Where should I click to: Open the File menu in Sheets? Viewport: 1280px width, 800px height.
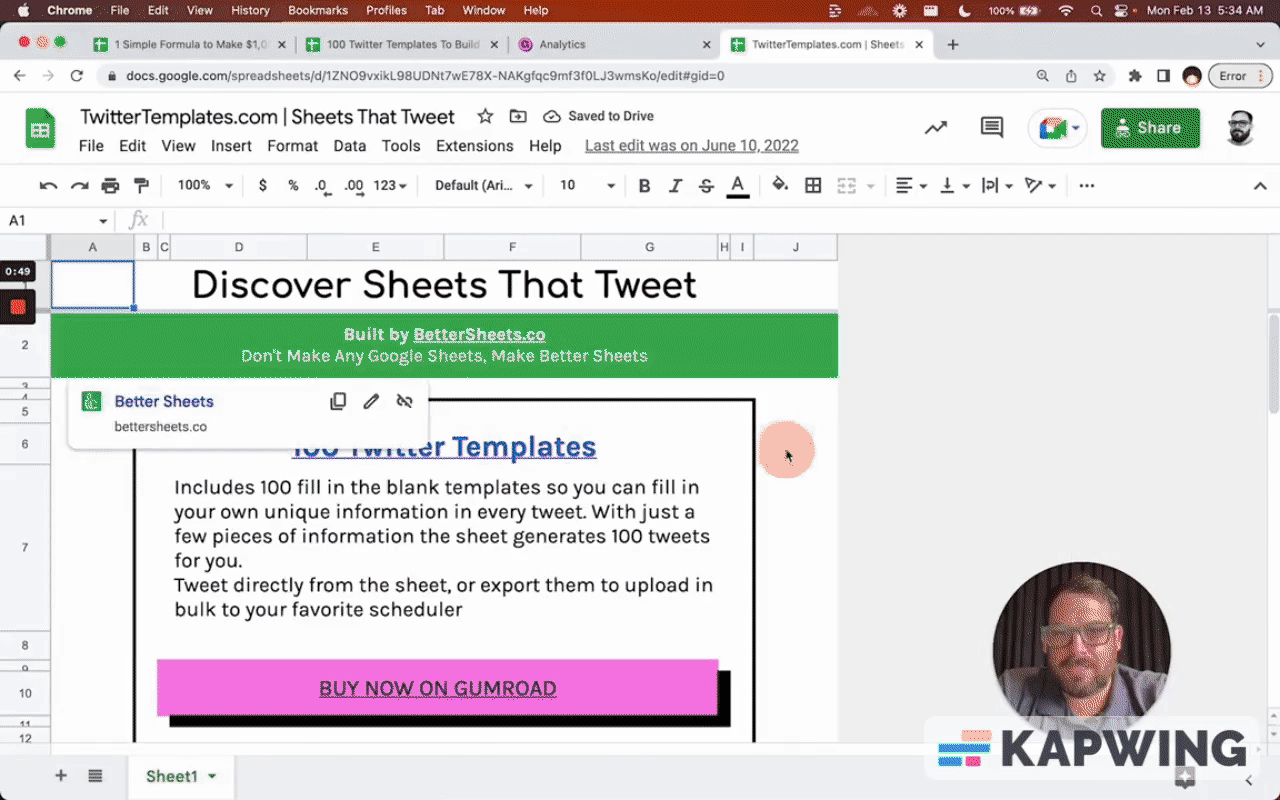tap(91, 146)
